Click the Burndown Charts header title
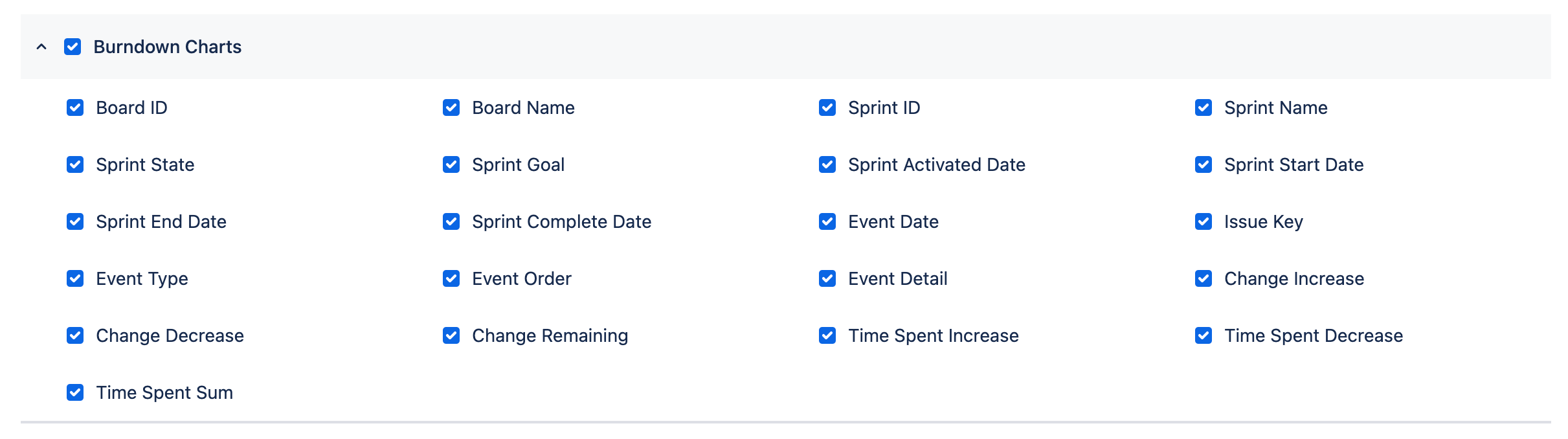 pyautogui.click(x=167, y=47)
